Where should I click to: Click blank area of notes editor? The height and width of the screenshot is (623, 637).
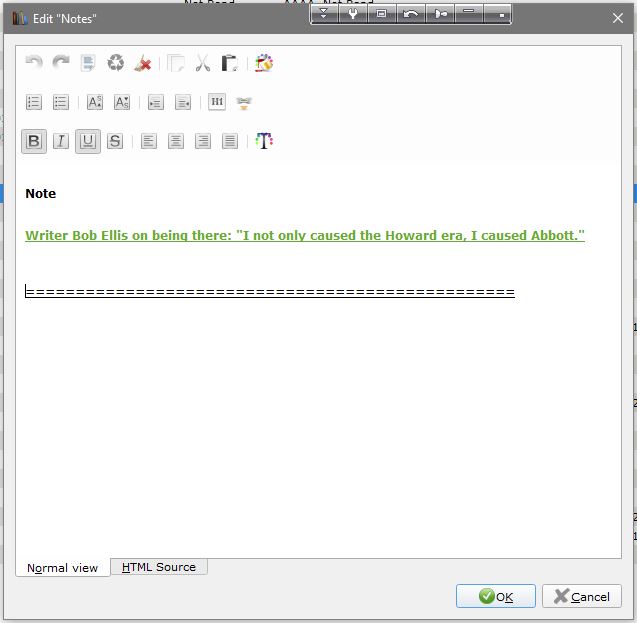(x=318, y=426)
